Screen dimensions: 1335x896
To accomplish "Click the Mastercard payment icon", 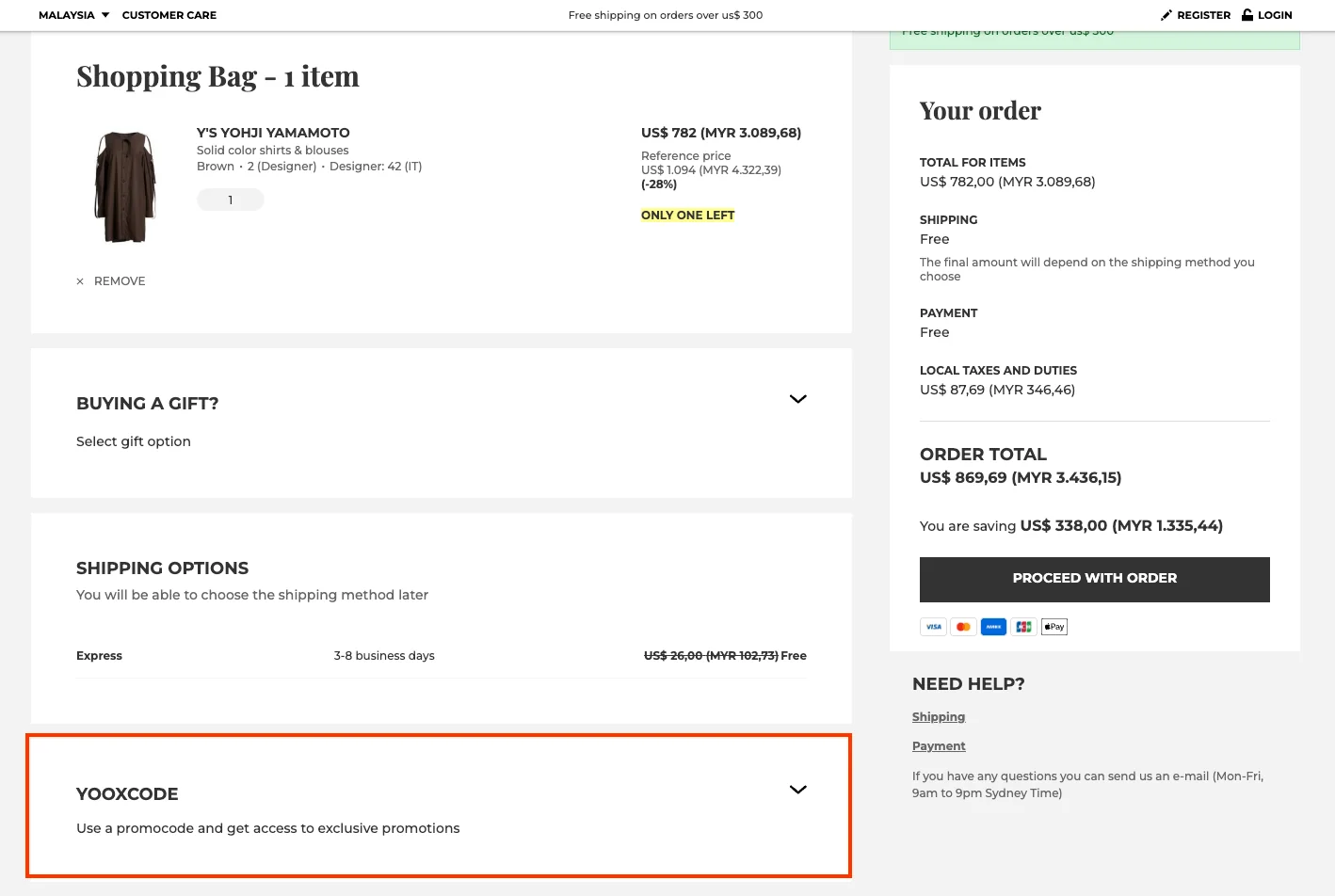I will coord(963,627).
